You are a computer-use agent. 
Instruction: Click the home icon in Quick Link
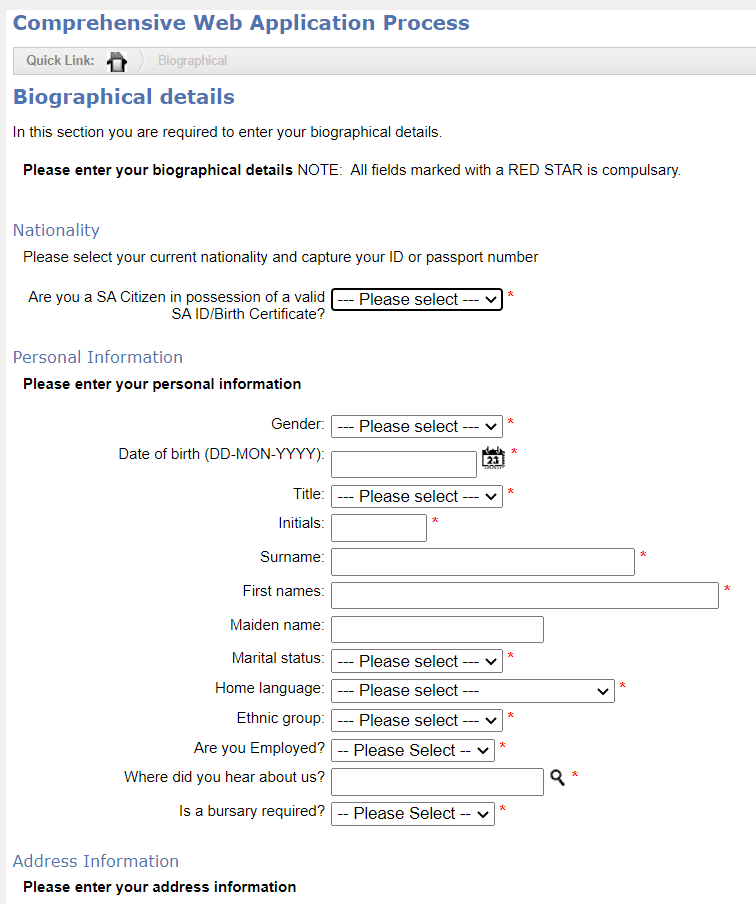[x=117, y=61]
